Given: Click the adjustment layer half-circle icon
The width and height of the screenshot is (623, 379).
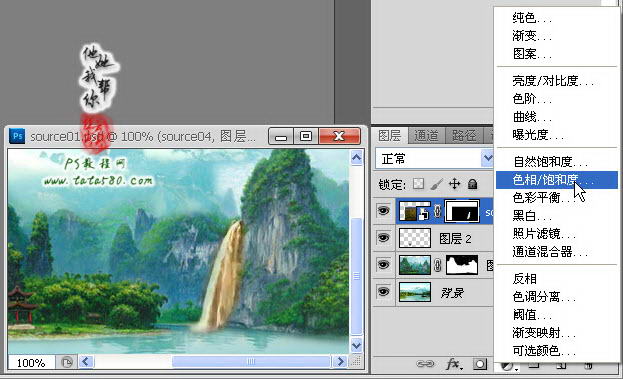Looking at the screenshot, I should pyautogui.click(x=507, y=365).
